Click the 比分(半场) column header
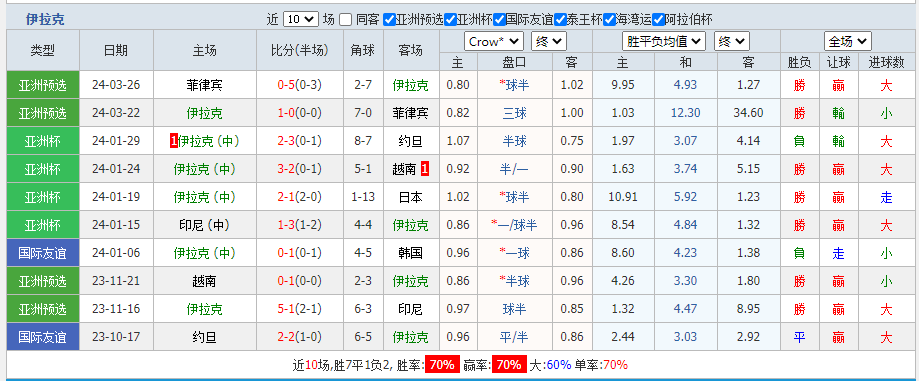Viewport: 919px width, 381px height. [299, 50]
